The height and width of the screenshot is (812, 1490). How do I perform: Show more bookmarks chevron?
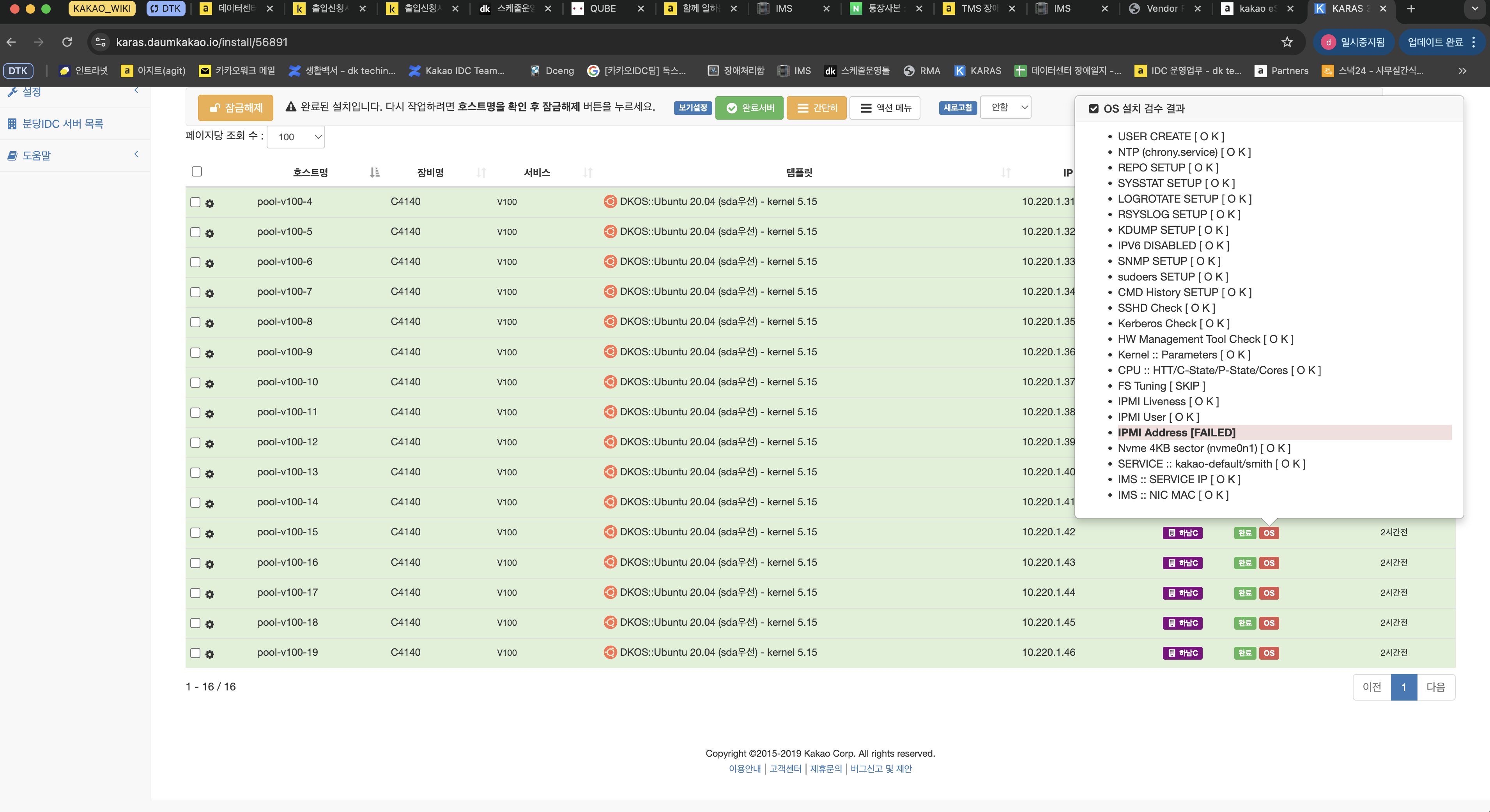(1462, 71)
